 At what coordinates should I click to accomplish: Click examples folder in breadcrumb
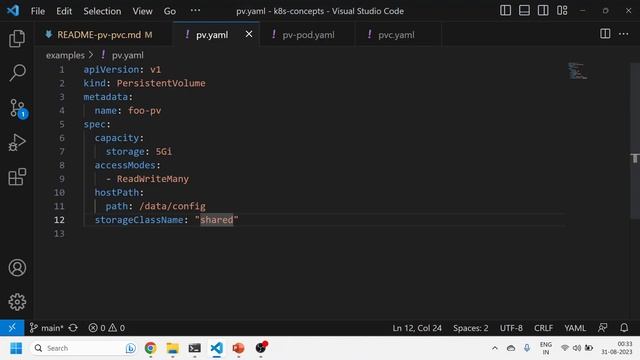pos(65,55)
